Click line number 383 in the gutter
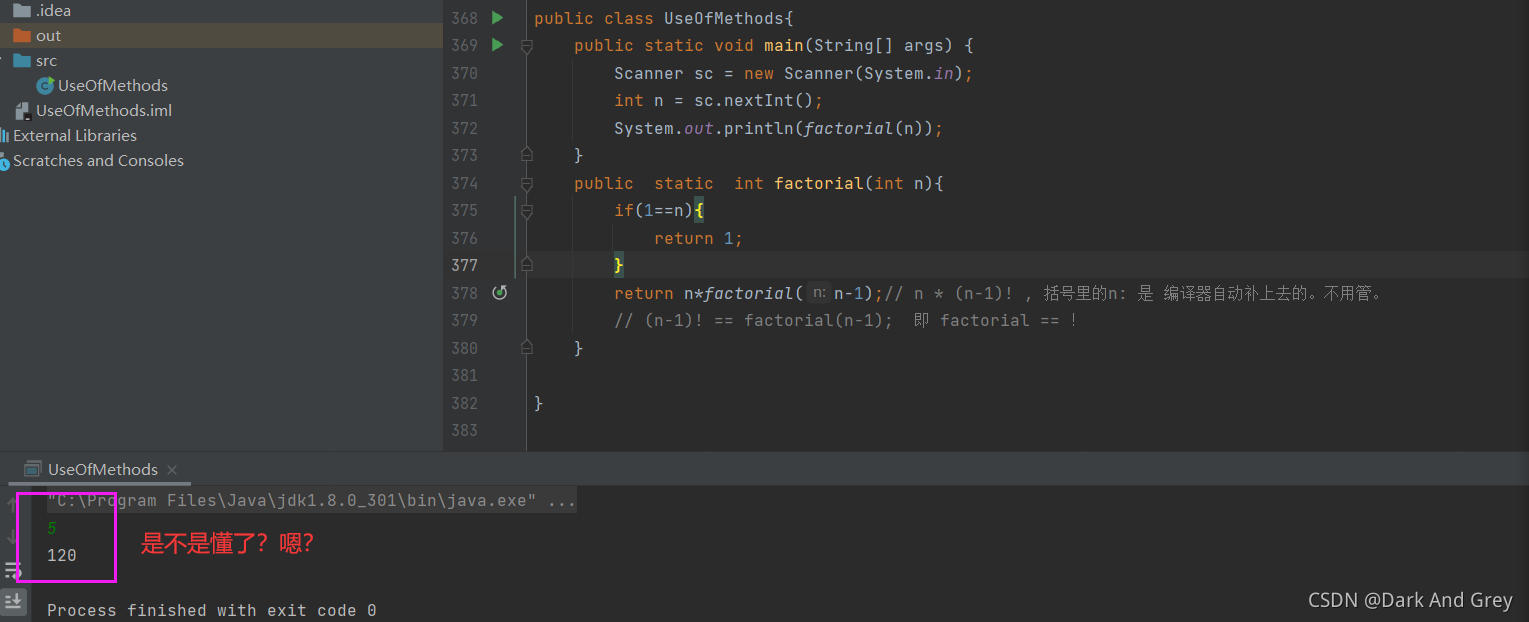 click(464, 430)
